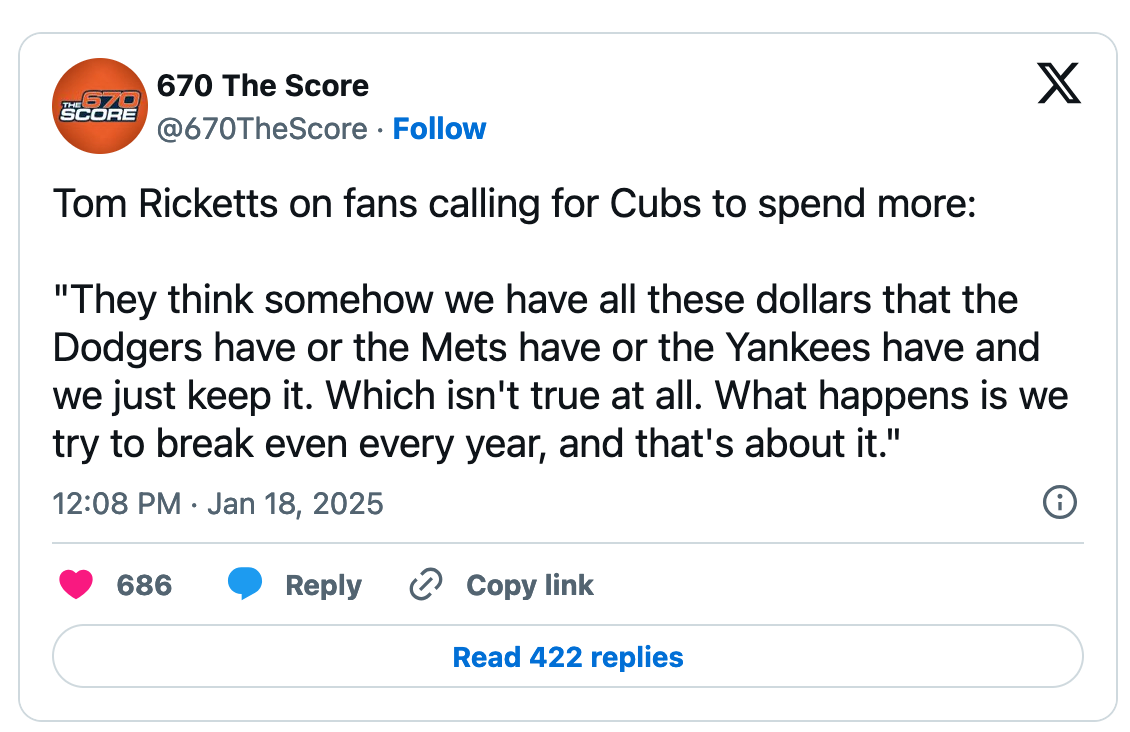Click the @670TheScore handle
The image size is (1130, 732).
[262, 129]
